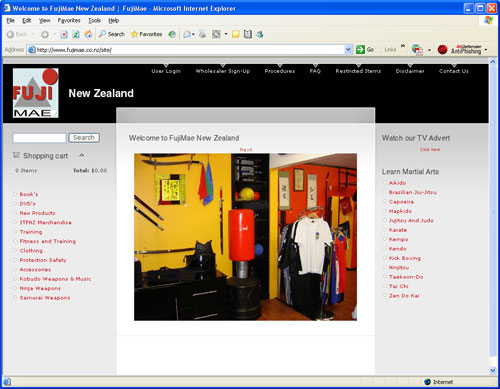Click the site search text field
This screenshot has width=500, height=389.
[39, 138]
